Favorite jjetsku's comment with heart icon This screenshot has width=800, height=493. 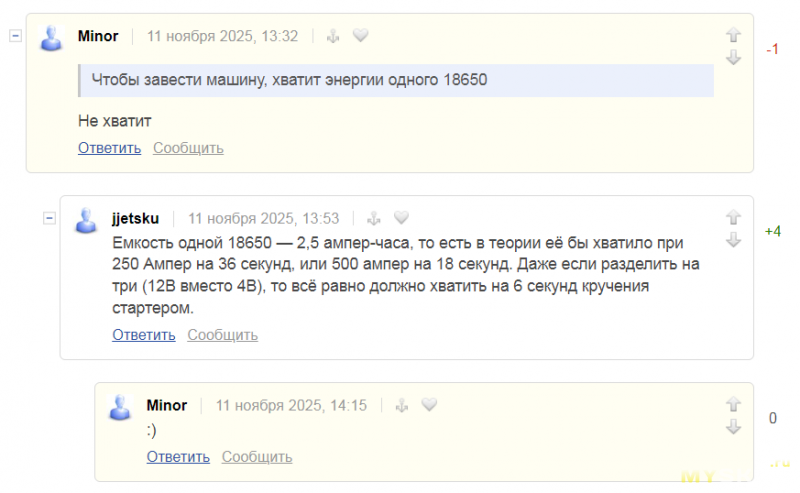tap(402, 218)
